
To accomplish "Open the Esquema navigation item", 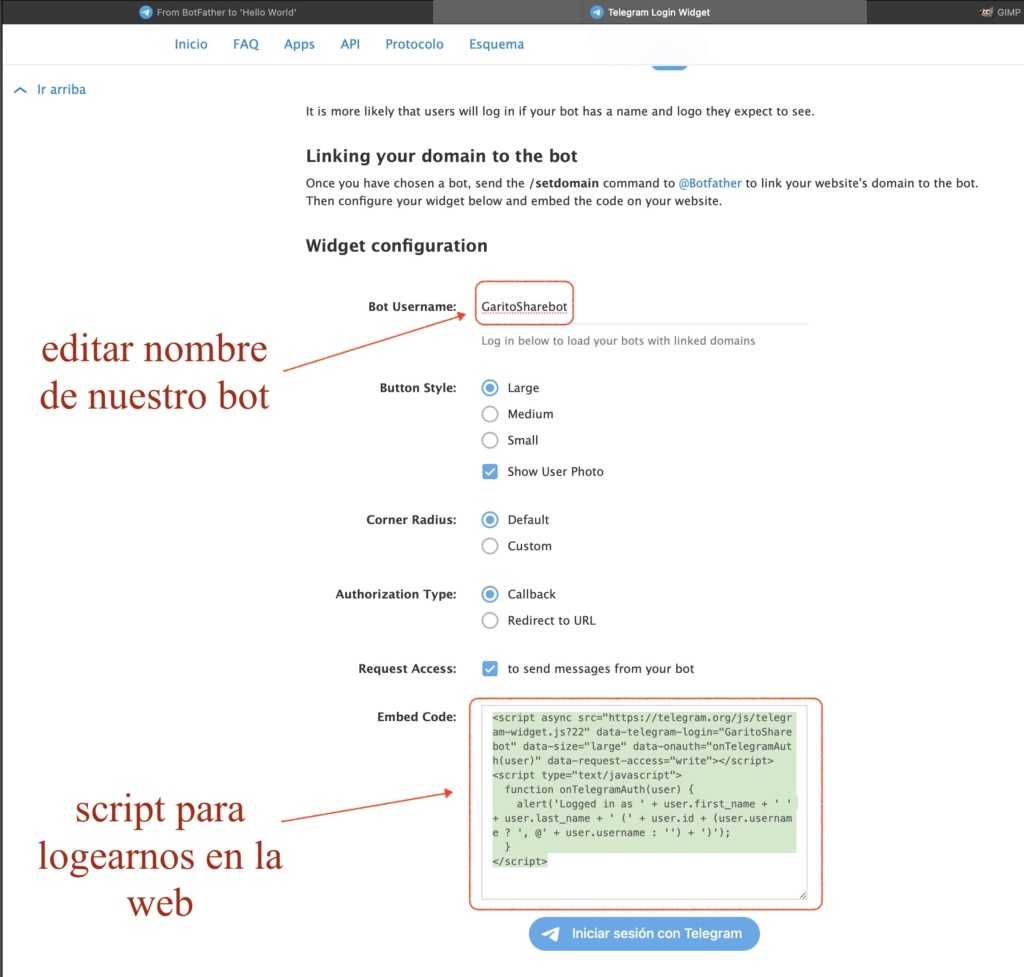I will [496, 44].
